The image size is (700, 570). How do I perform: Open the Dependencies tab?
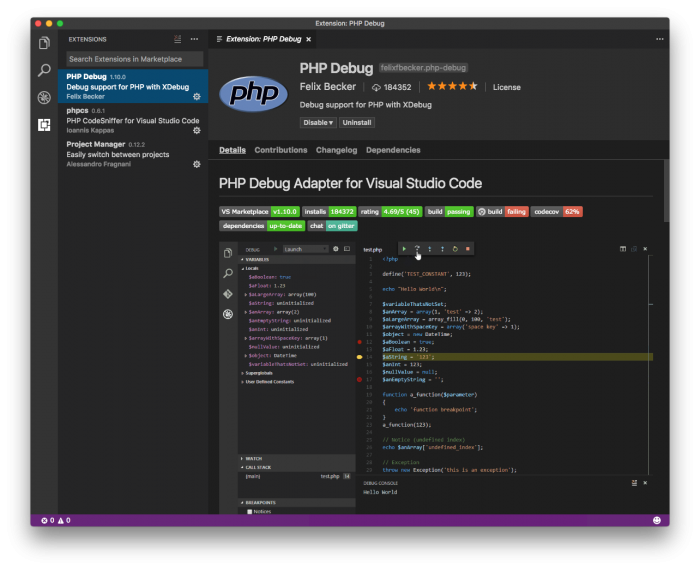(x=393, y=150)
